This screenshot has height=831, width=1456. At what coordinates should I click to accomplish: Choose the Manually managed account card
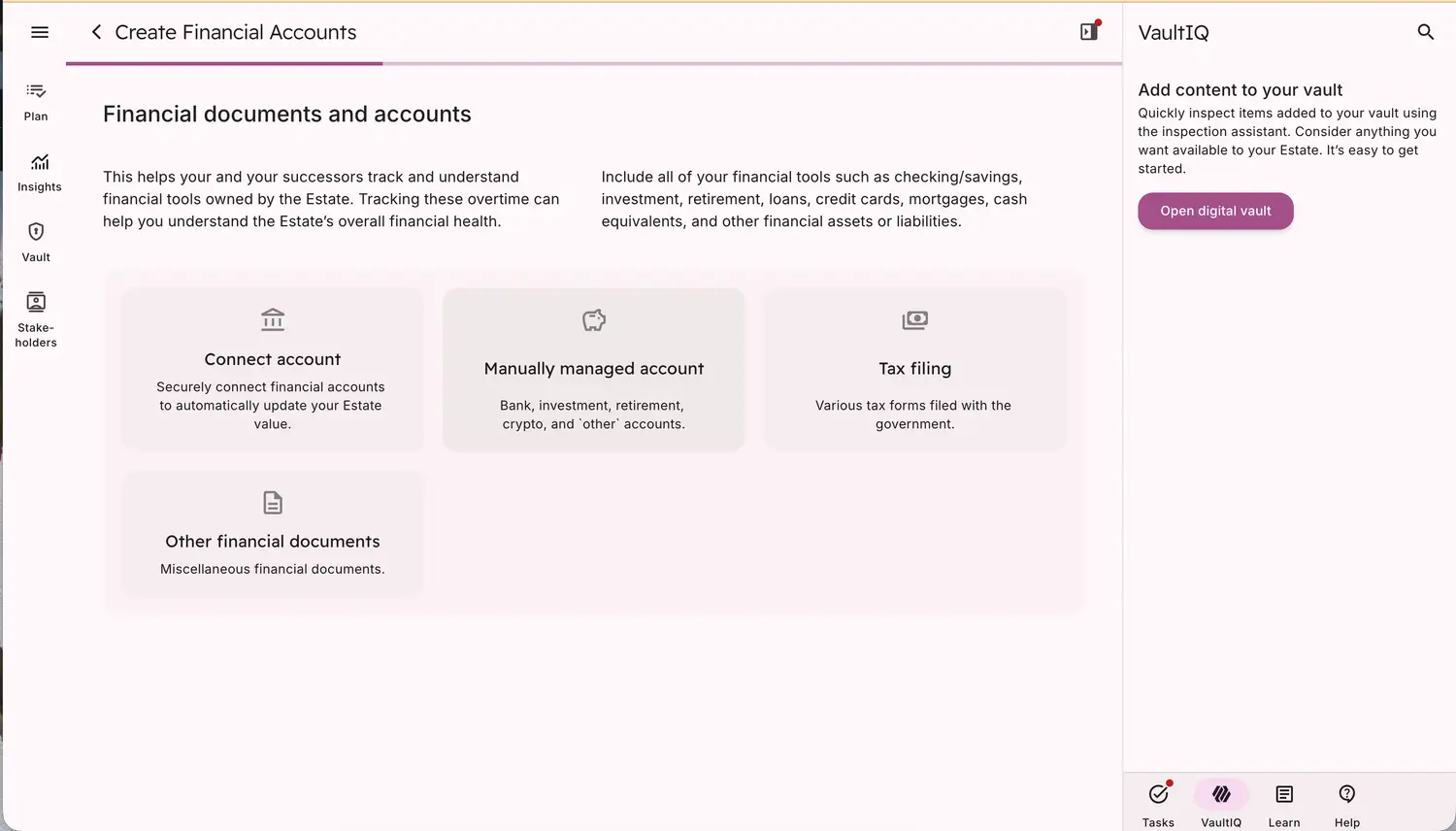(594, 370)
